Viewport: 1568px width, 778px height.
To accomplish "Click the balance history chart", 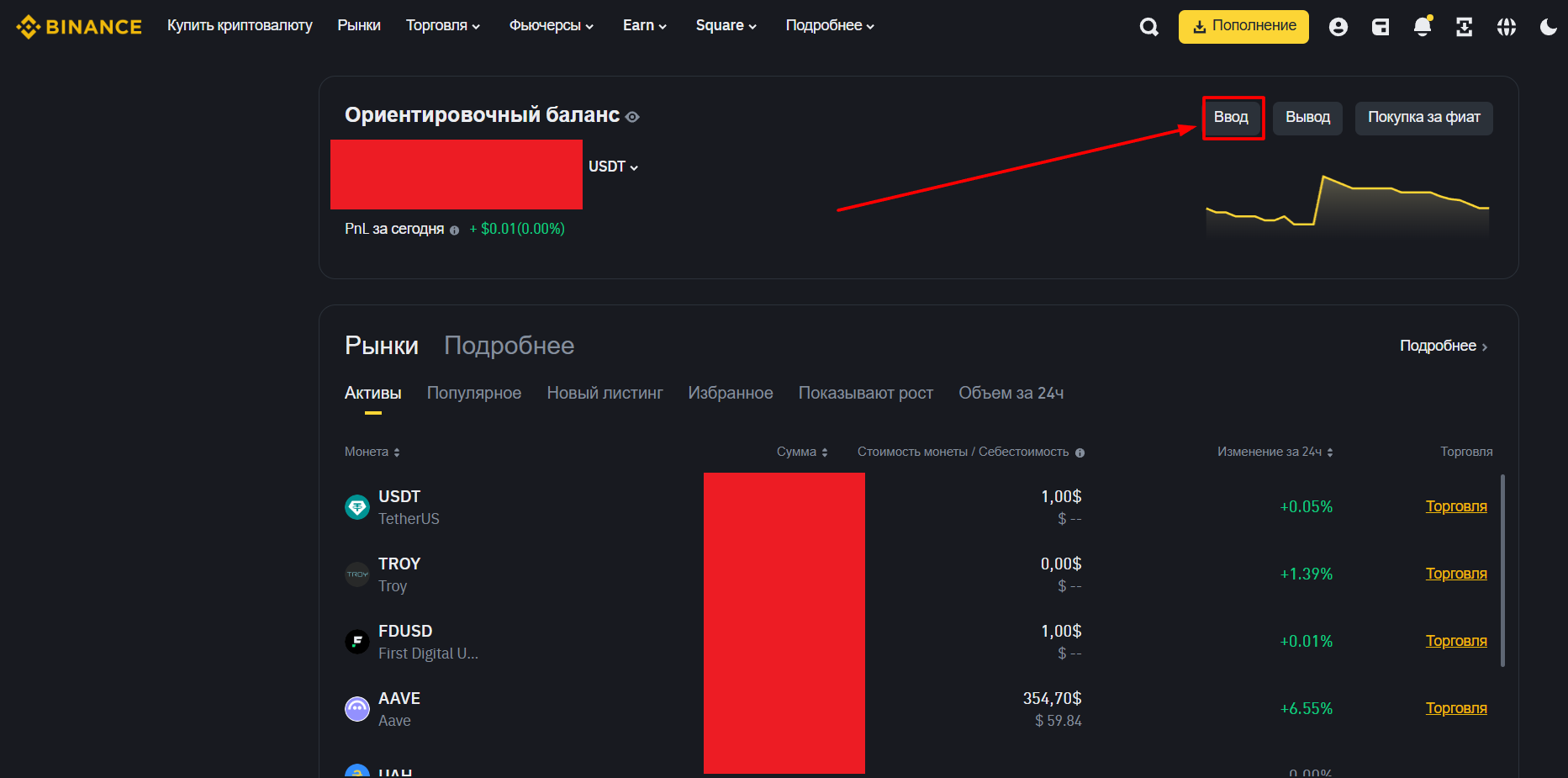I will (1348, 206).
